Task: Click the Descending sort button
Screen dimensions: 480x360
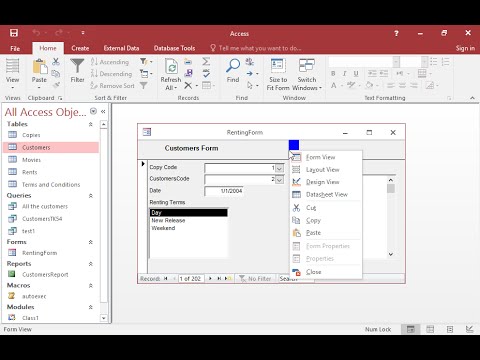Action: pos(111,74)
